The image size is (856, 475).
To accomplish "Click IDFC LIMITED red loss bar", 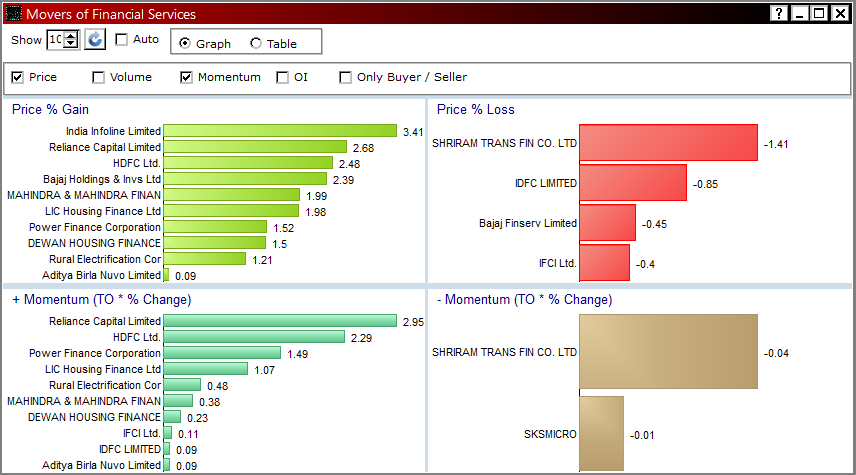I will (x=633, y=183).
